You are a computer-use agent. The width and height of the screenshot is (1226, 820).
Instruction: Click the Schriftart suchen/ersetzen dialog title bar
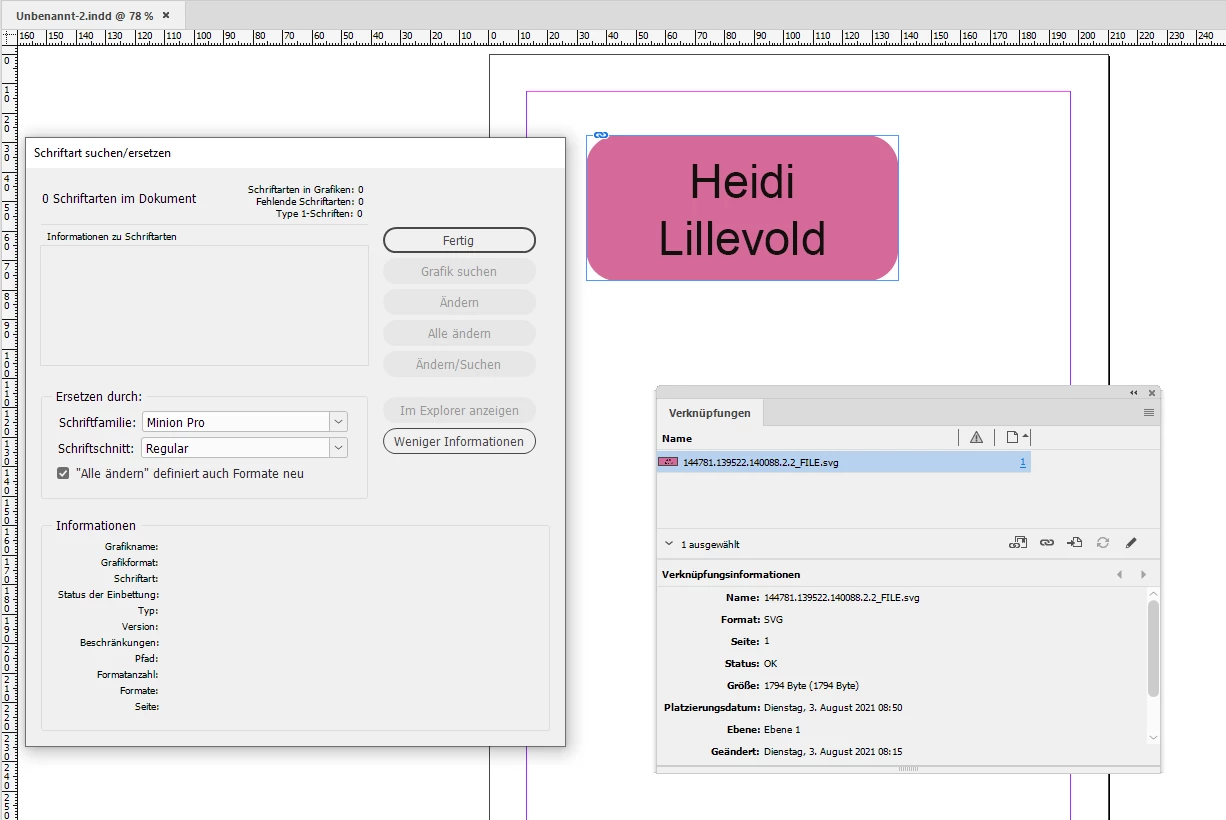[295, 153]
